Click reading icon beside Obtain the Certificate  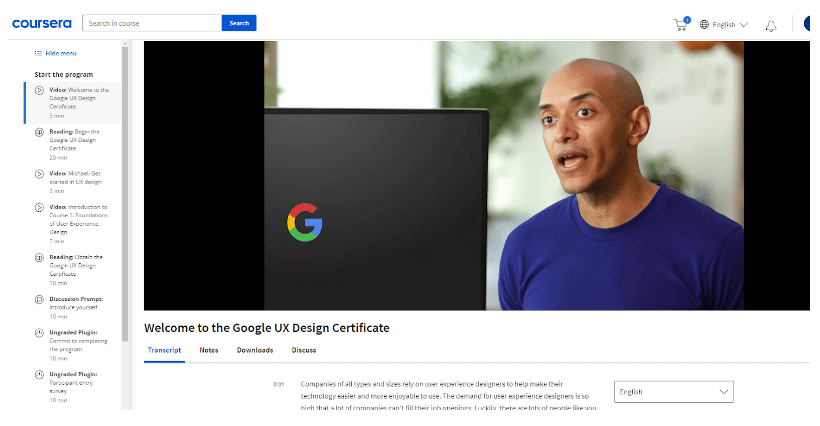[x=39, y=258]
